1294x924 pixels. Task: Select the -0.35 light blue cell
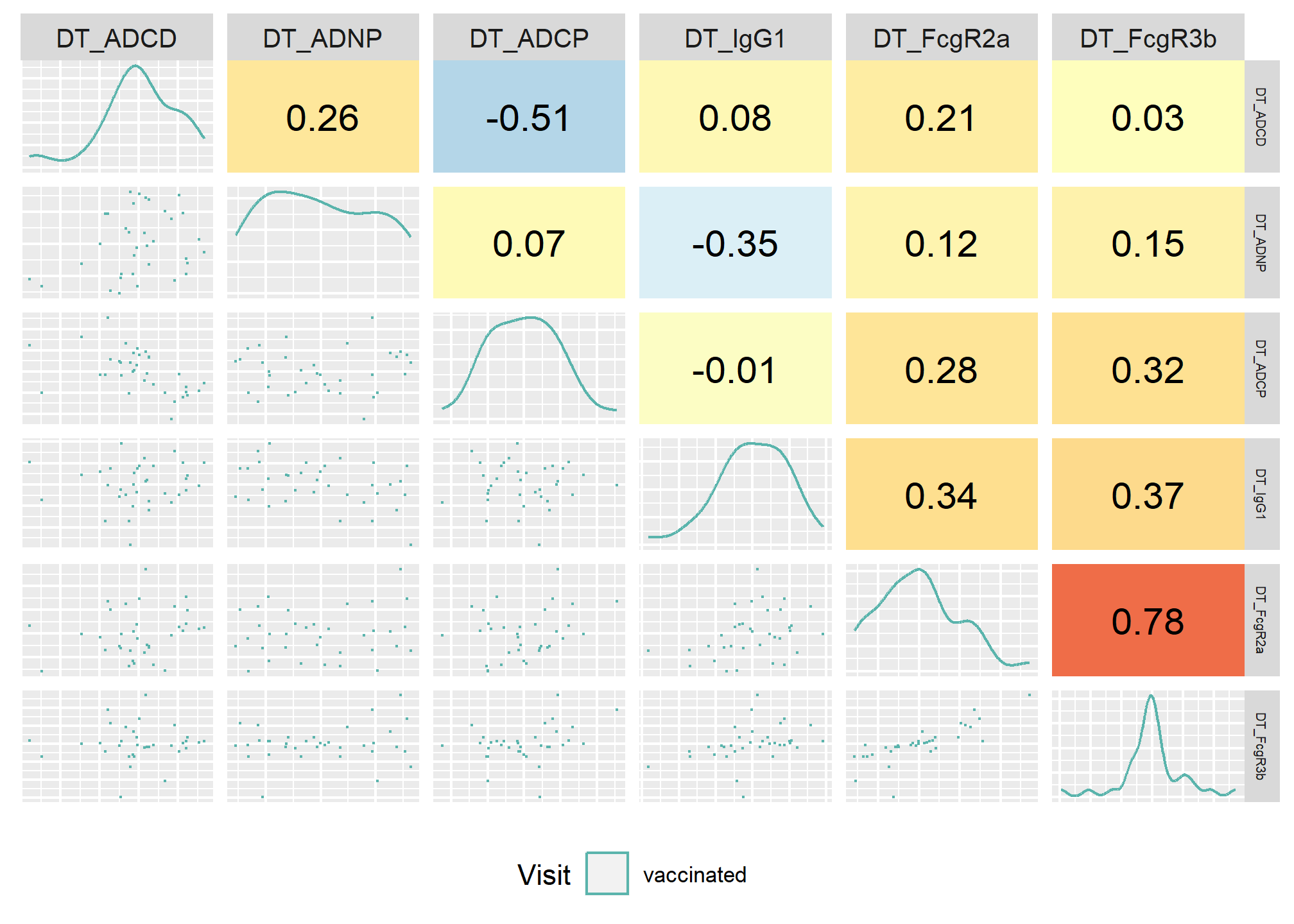[x=735, y=243]
